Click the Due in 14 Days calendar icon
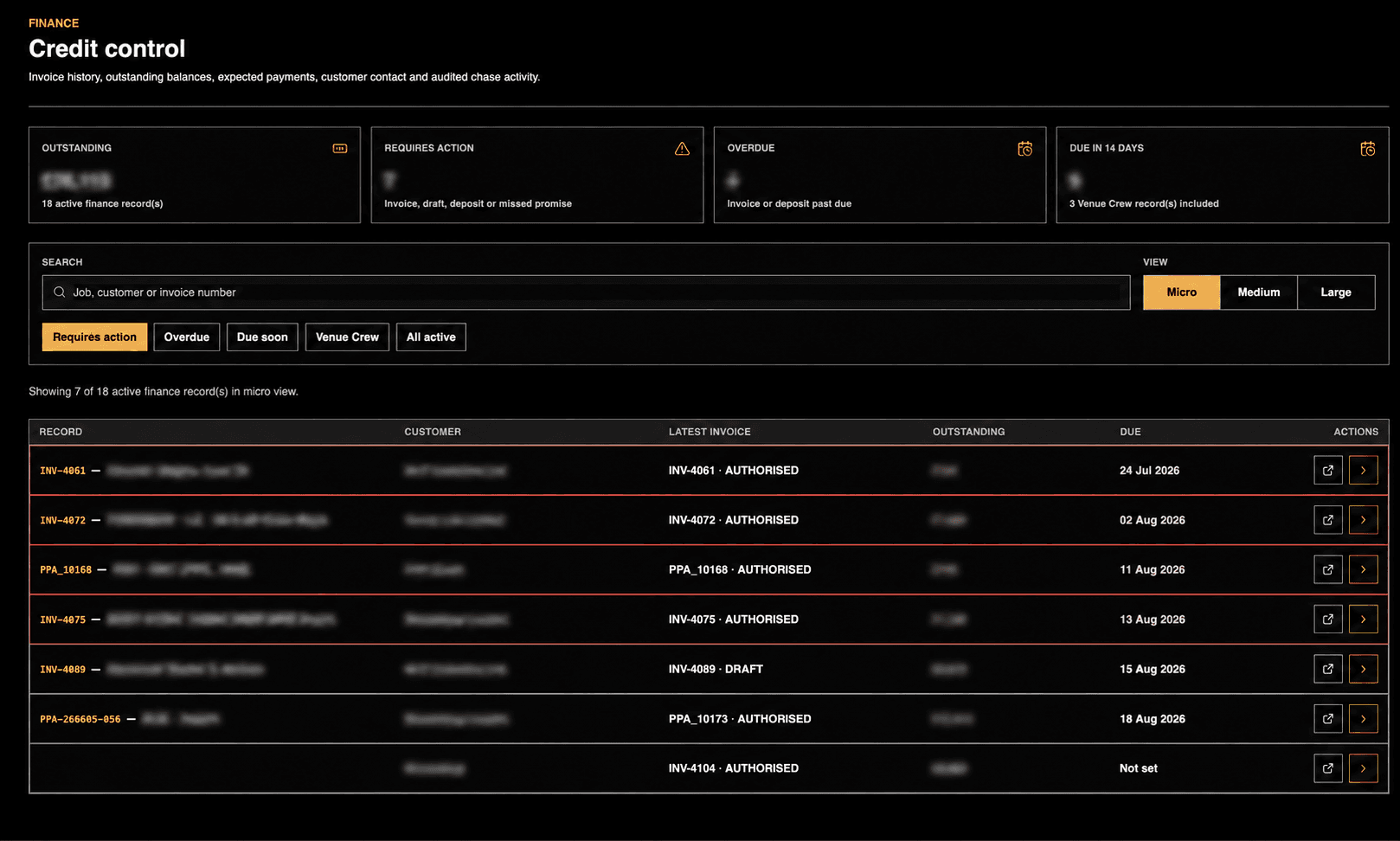 [x=1368, y=149]
